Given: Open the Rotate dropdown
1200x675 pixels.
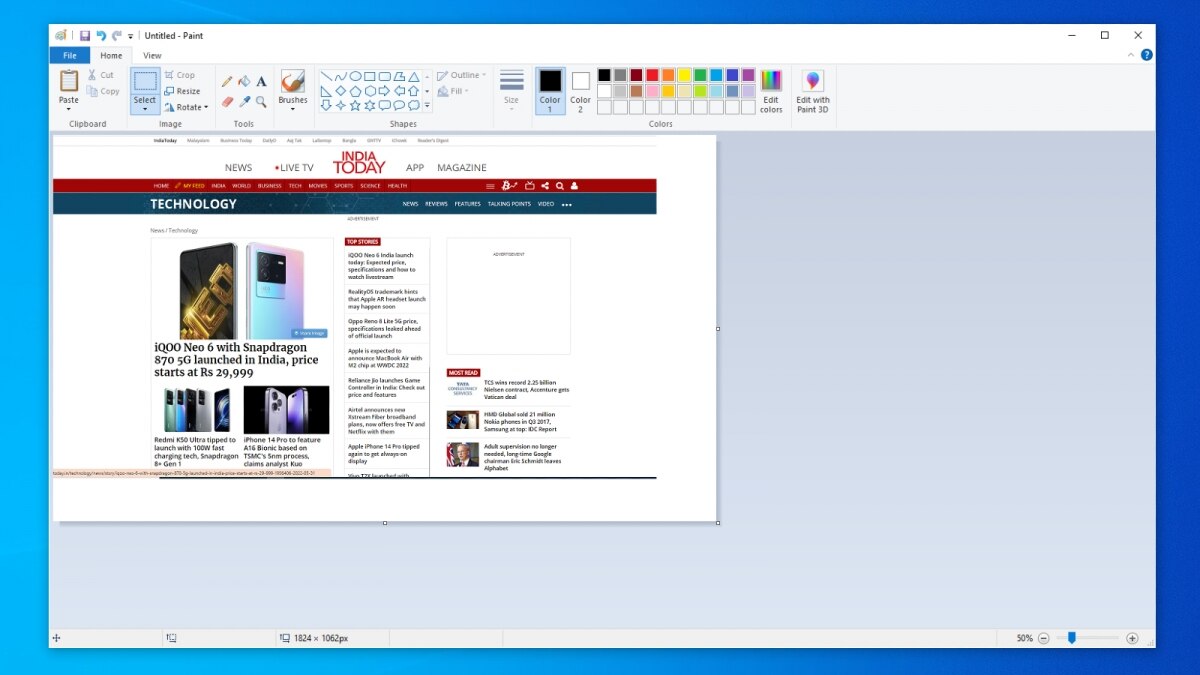Looking at the screenshot, I should 186,107.
